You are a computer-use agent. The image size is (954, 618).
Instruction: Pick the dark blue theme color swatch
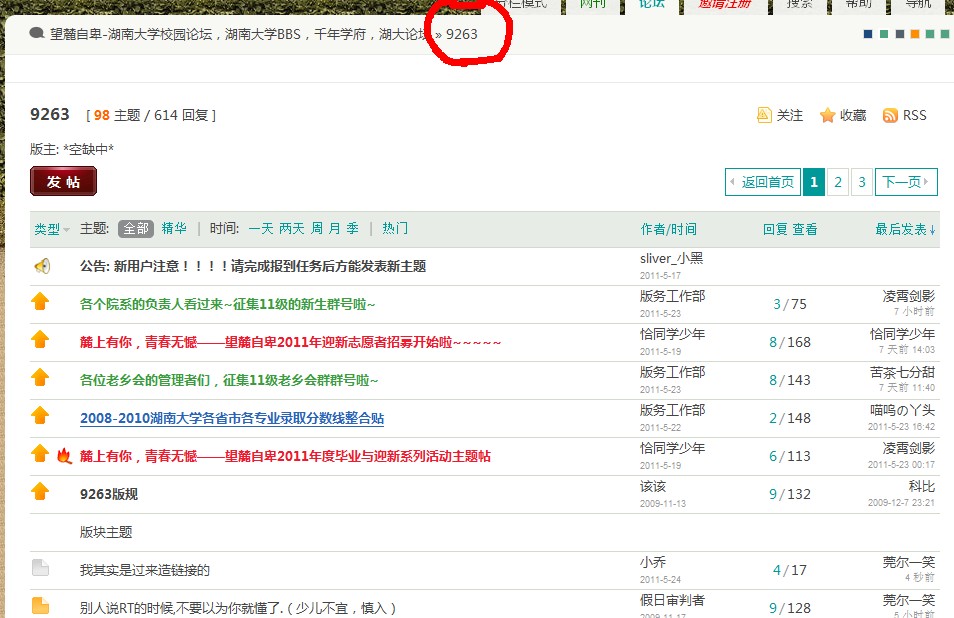pyautogui.click(x=867, y=34)
